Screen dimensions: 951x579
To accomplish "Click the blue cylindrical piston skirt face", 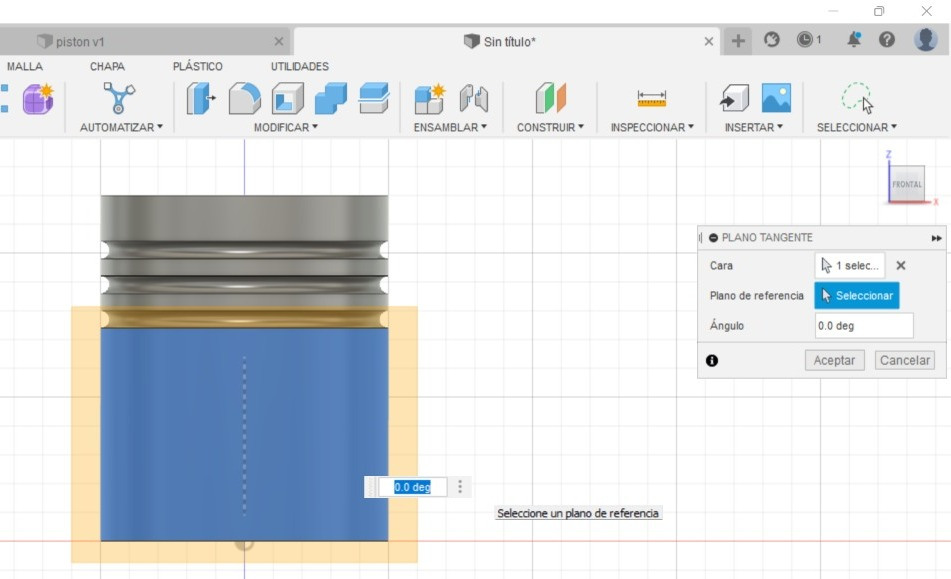I will pyautogui.click(x=244, y=433).
